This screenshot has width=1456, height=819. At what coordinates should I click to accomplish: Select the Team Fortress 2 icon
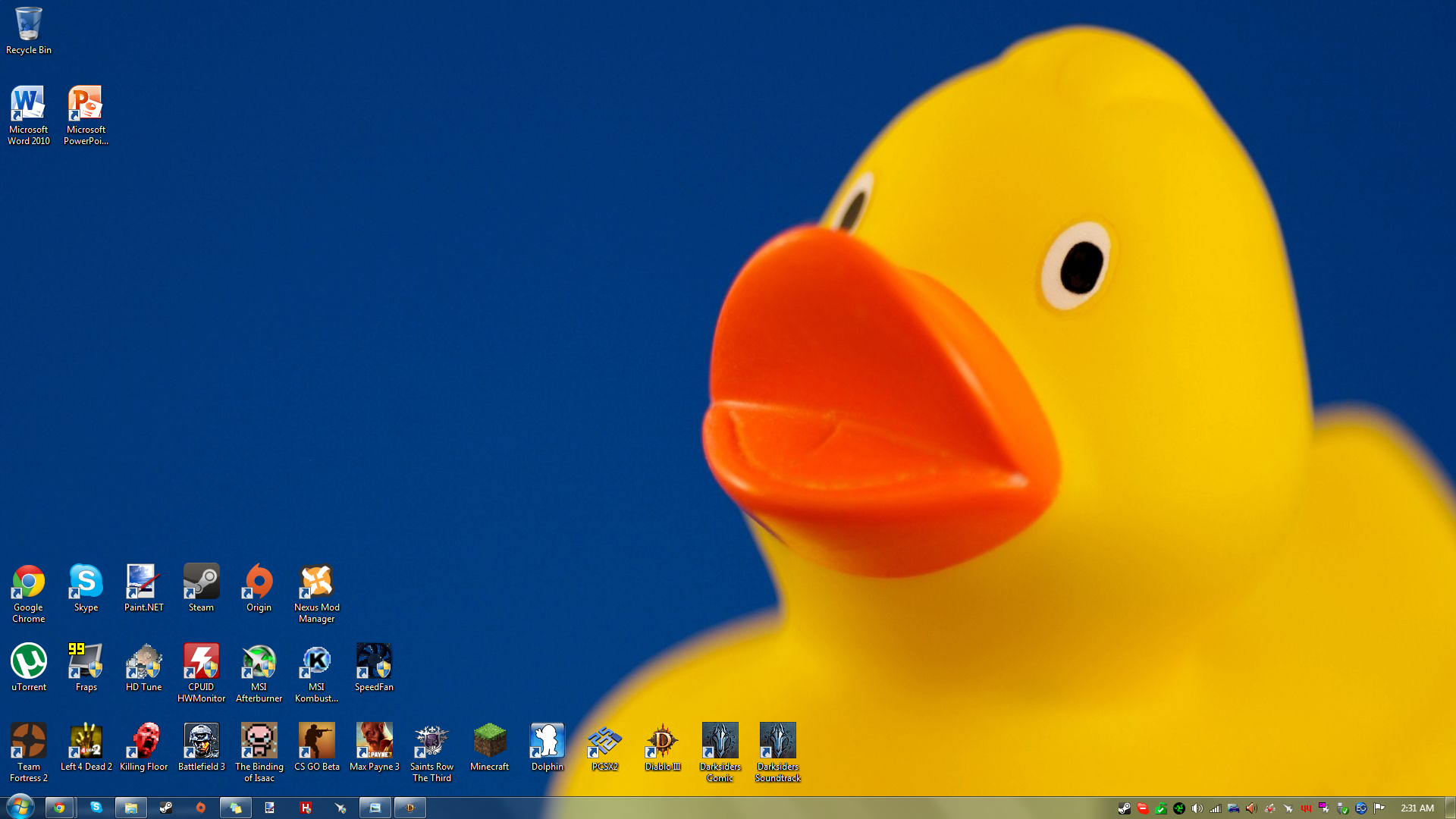pyautogui.click(x=29, y=742)
